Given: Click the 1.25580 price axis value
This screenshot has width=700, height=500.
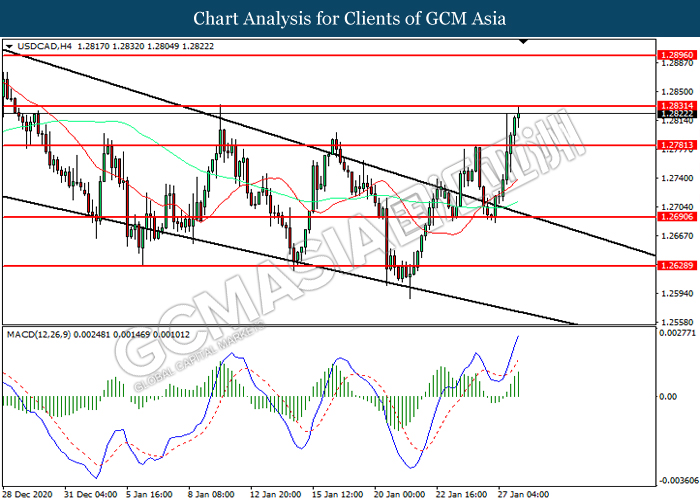Looking at the screenshot, I should (x=677, y=322).
